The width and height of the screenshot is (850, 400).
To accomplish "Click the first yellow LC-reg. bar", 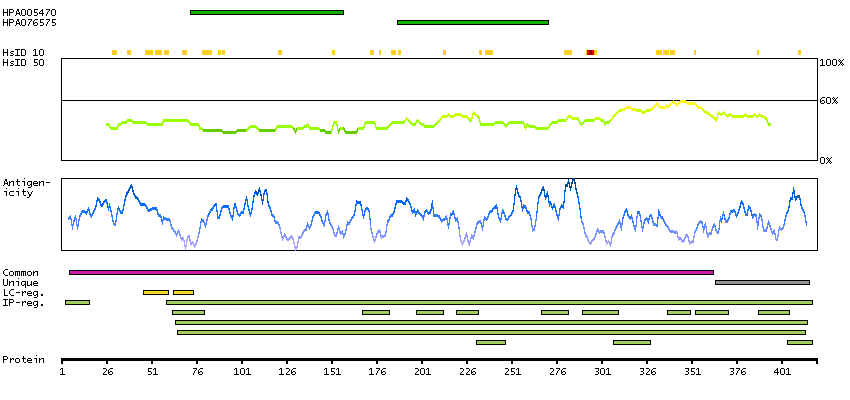I will (x=155, y=292).
